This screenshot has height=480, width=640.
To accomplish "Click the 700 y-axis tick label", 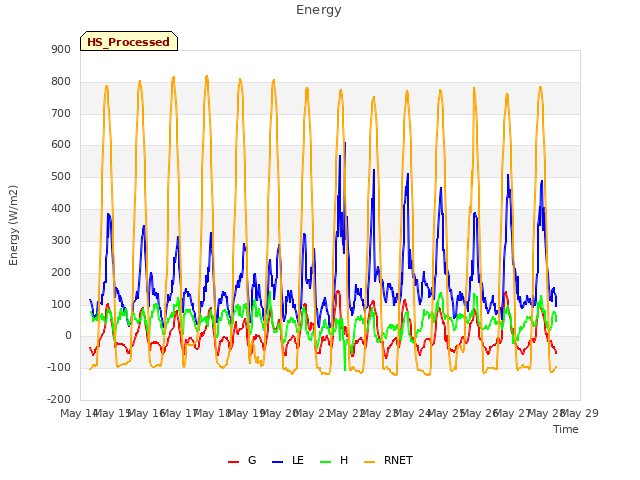I will 61,113.
